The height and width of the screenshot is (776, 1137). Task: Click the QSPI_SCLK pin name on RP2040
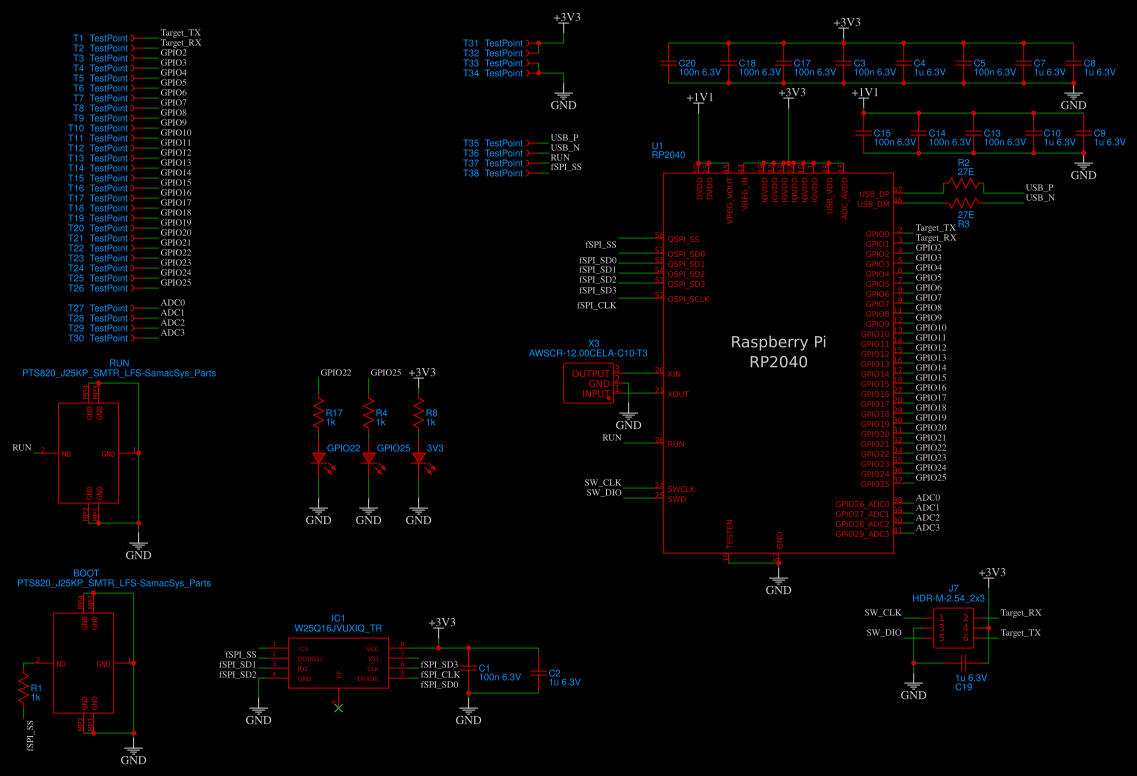(688, 299)
